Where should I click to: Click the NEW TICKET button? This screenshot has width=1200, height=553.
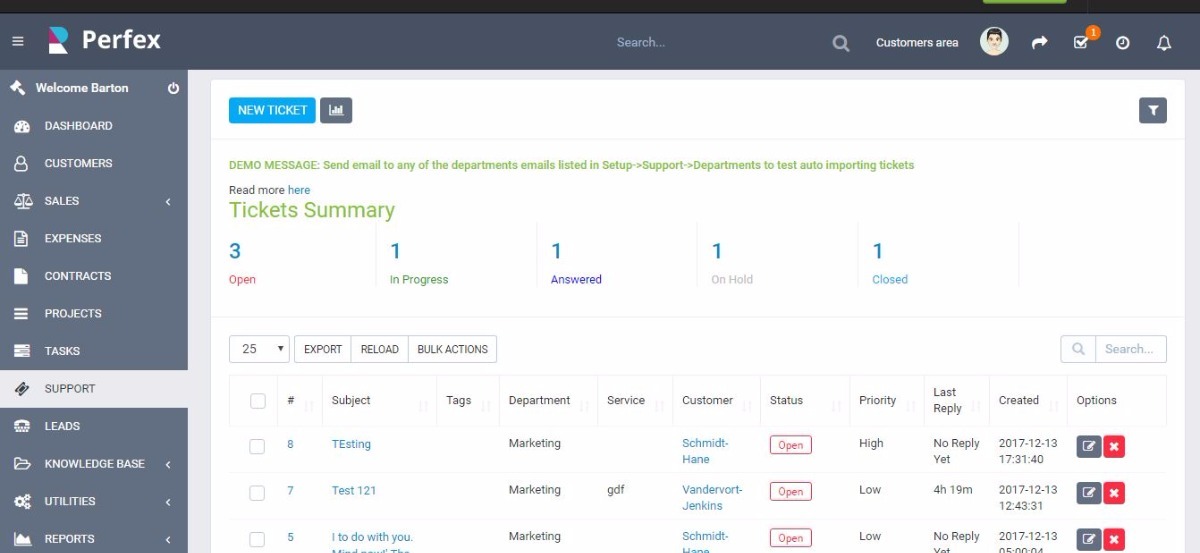tap(272, 110)
